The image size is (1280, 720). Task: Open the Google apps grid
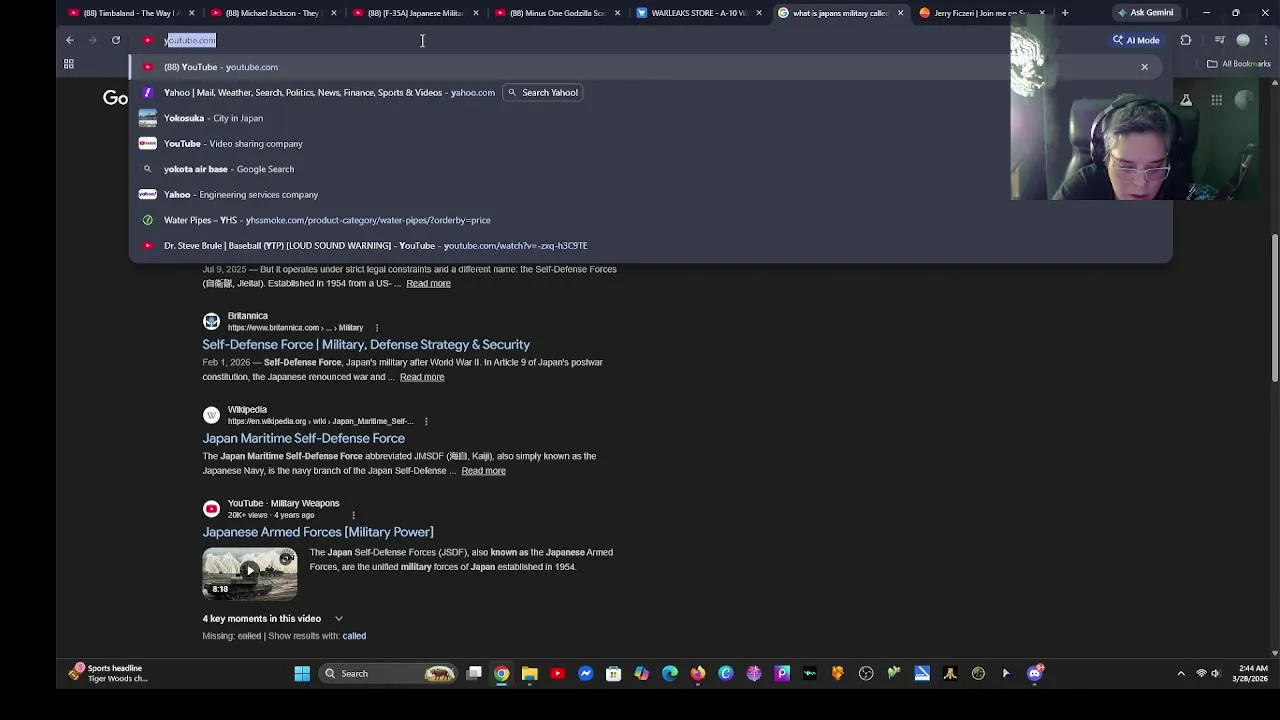1216,100
